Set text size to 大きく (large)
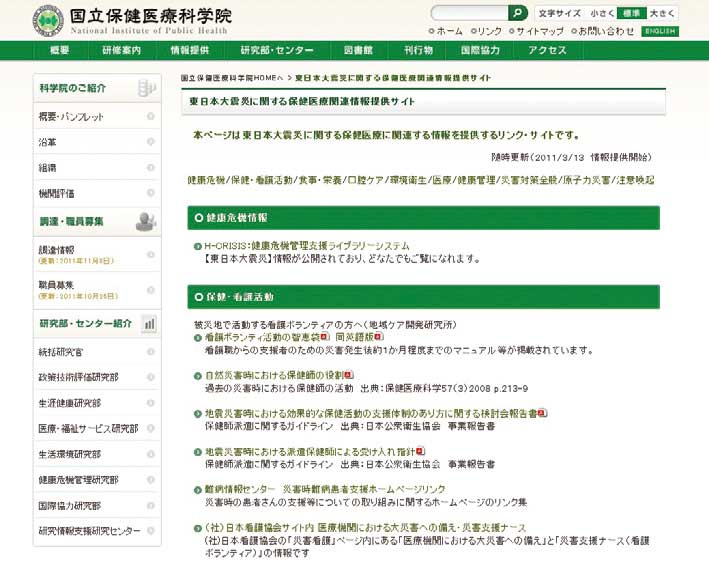709x564 pixels. pyautogui.click(x=661, y=13)
